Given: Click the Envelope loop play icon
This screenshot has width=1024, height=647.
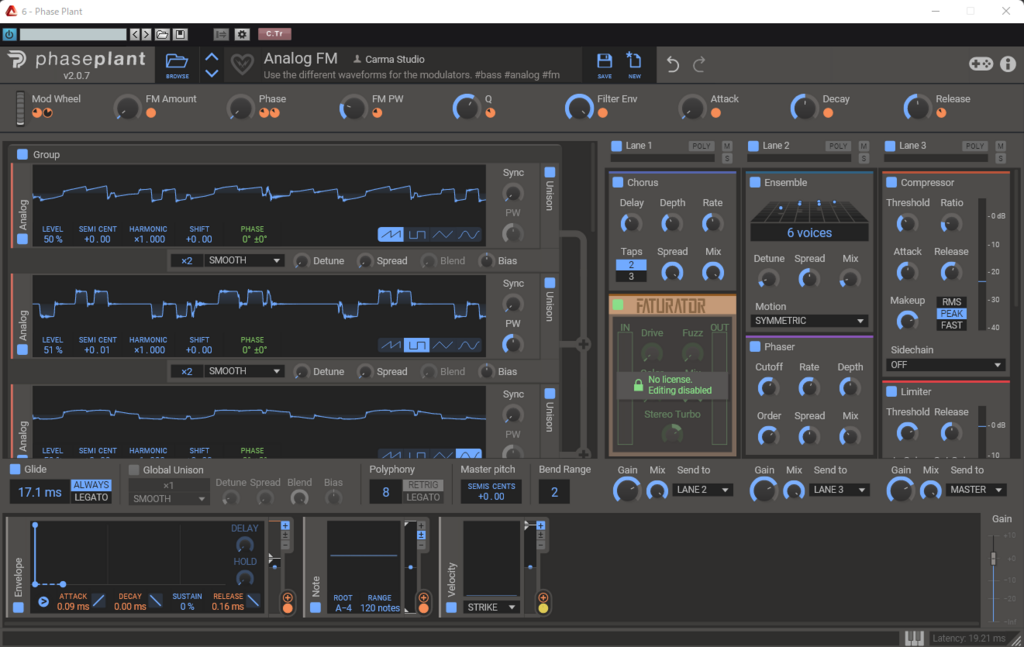Looking at the screenshot, I should [x=43, y=602].
